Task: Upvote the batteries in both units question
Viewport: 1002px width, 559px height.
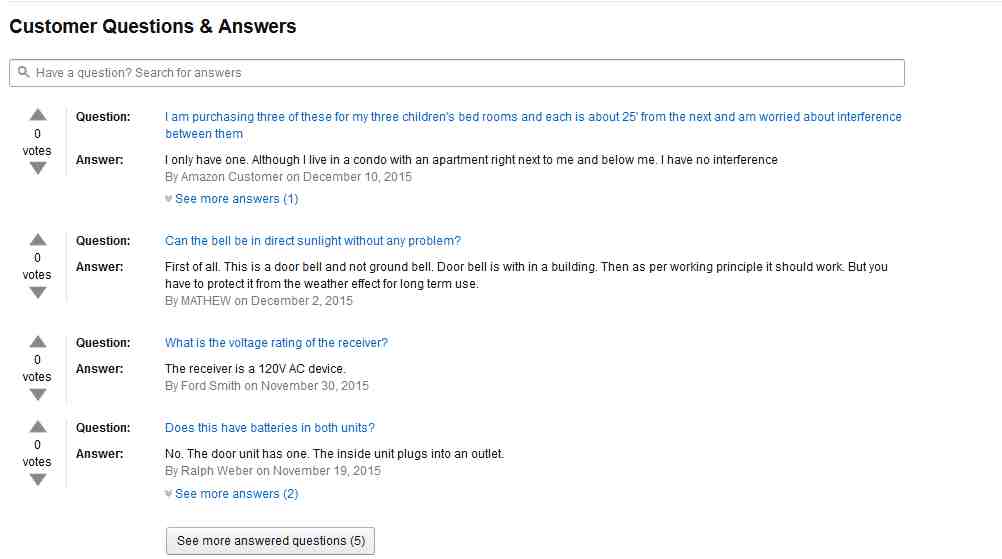Action: (38, 427)
